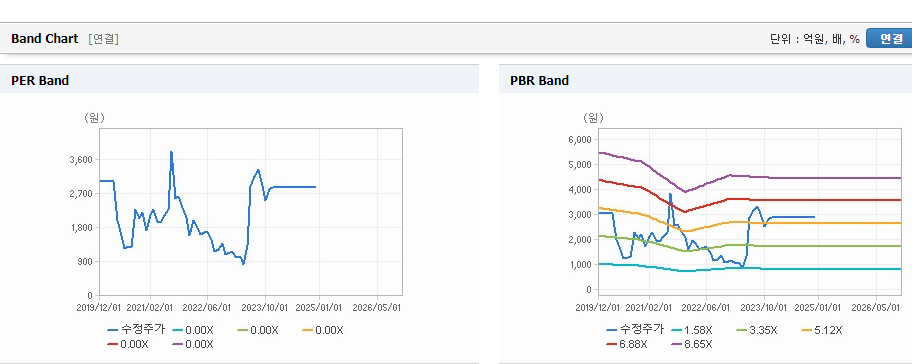Click the 4,000 axis label in PBR chart
The width and height of the screenshot is (912, 364).
tap(579, 190)
